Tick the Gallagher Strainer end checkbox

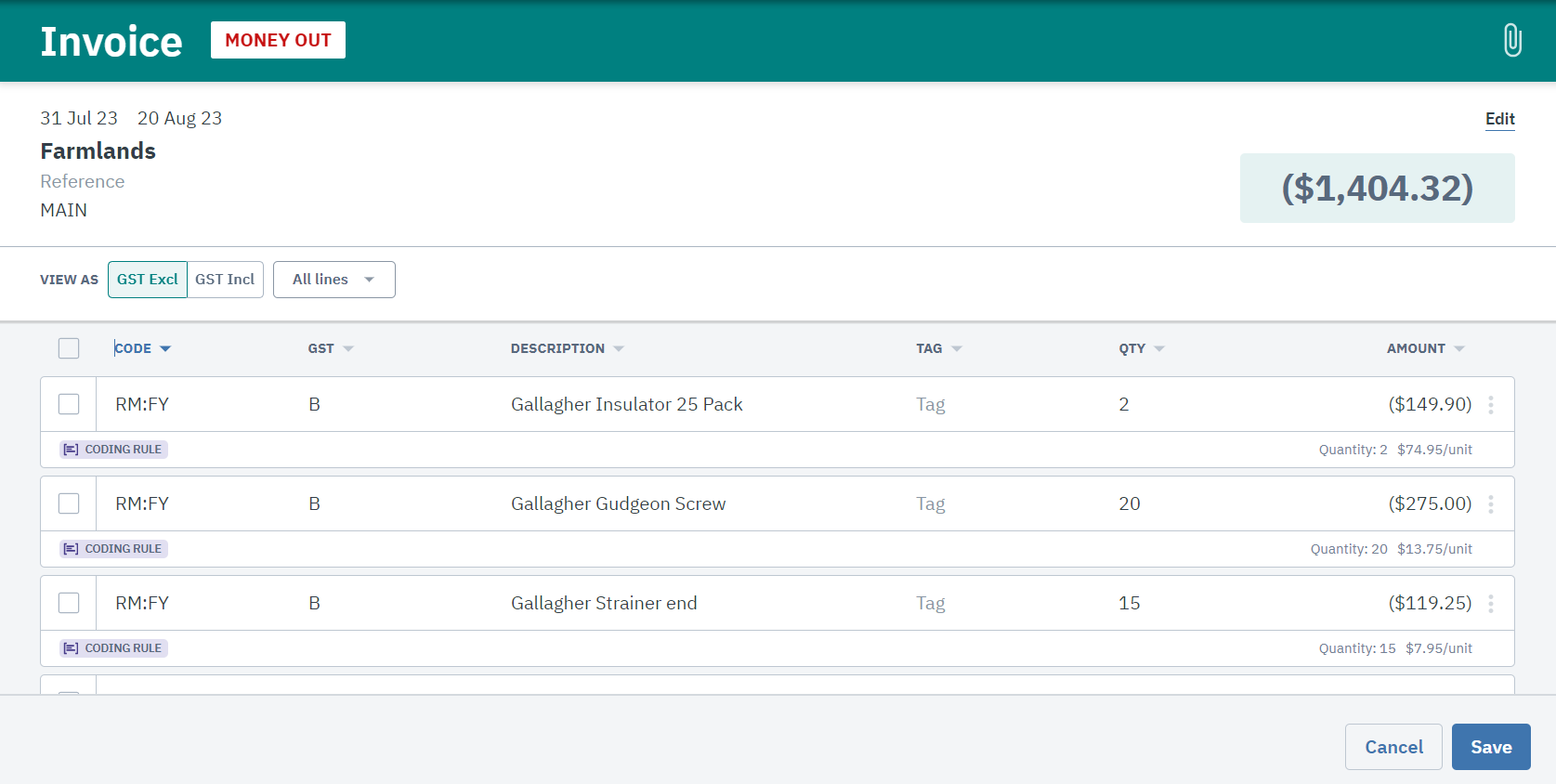coord(69,603)
